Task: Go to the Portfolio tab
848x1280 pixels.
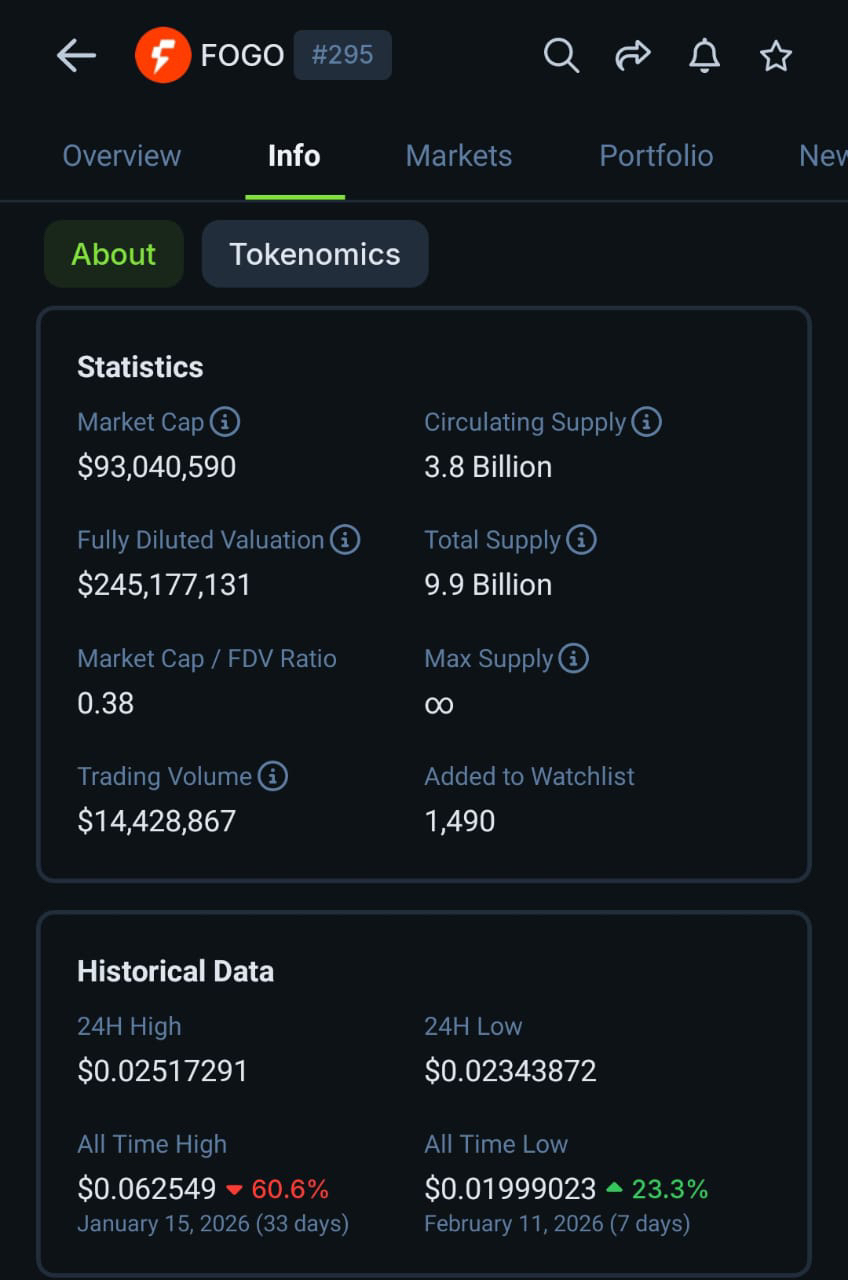Action: pos(656,156)
